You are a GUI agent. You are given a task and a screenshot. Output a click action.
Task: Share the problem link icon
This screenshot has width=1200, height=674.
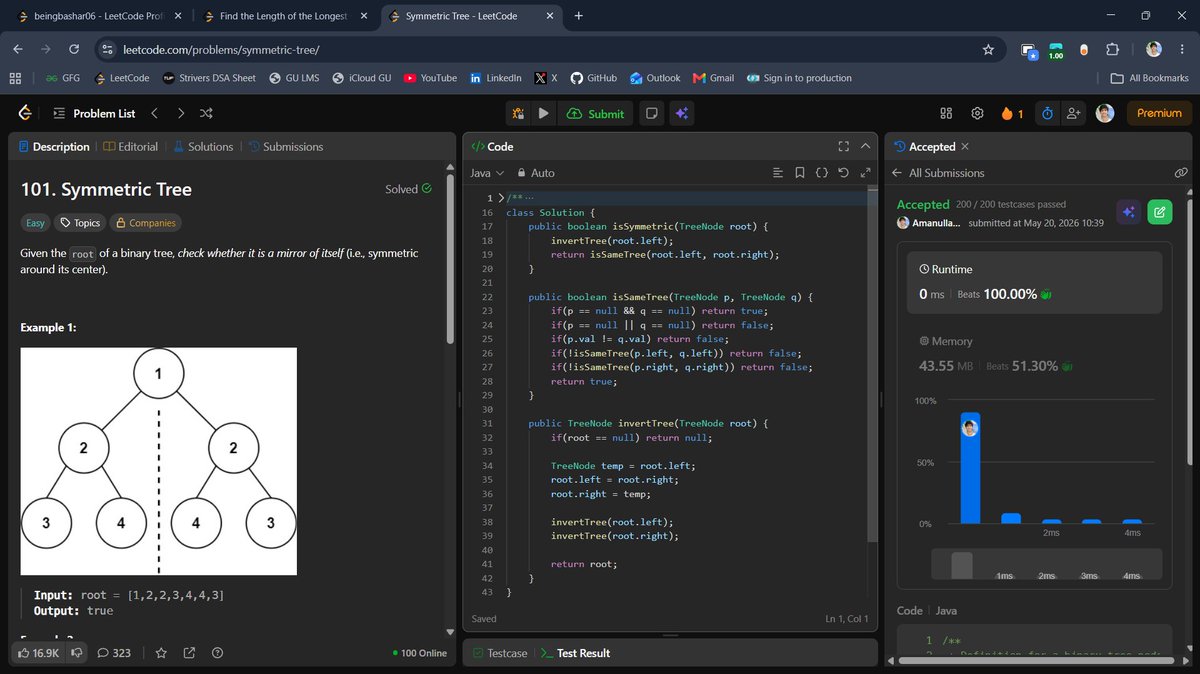[189, 653]
